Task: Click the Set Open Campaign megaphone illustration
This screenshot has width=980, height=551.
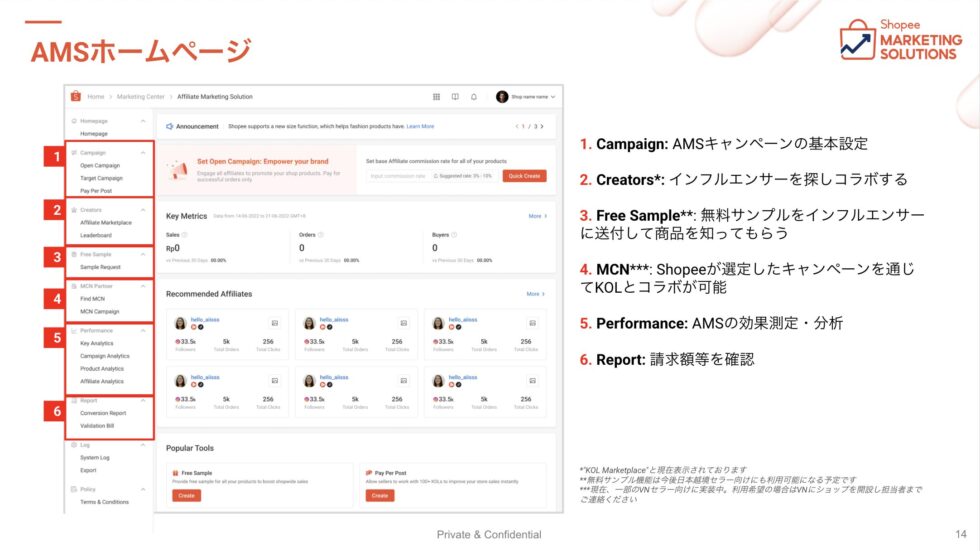Action: 178,170
